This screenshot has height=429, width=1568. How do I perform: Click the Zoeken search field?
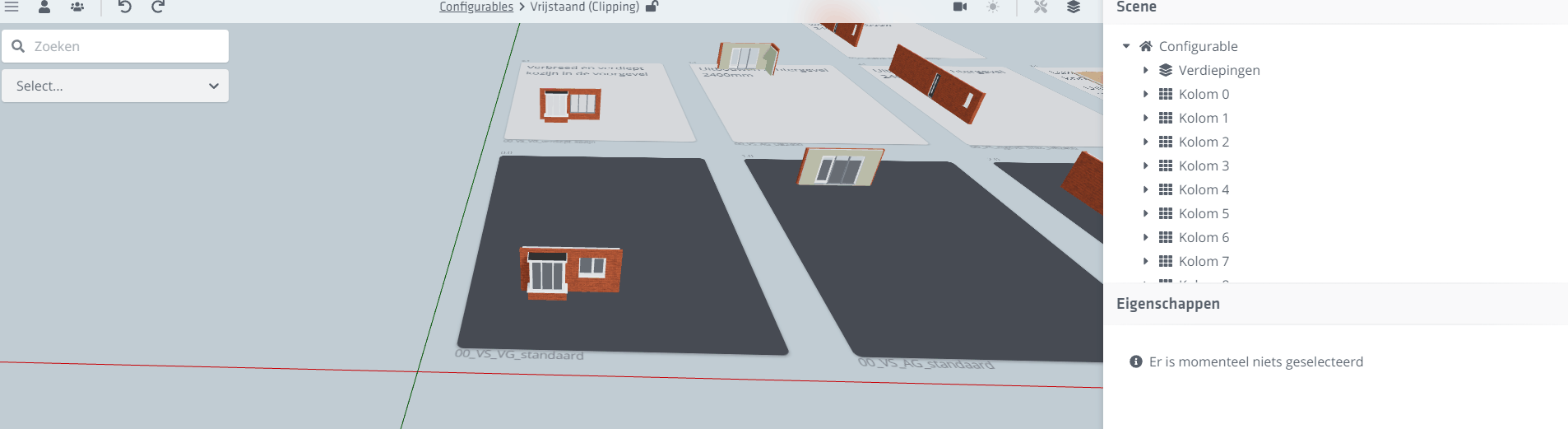(x=123, y=46)
